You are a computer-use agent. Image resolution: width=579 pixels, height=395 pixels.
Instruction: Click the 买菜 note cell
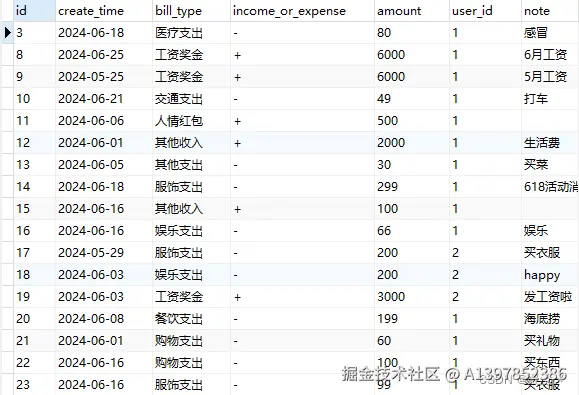pyautogui.click(x=550, y=165)
